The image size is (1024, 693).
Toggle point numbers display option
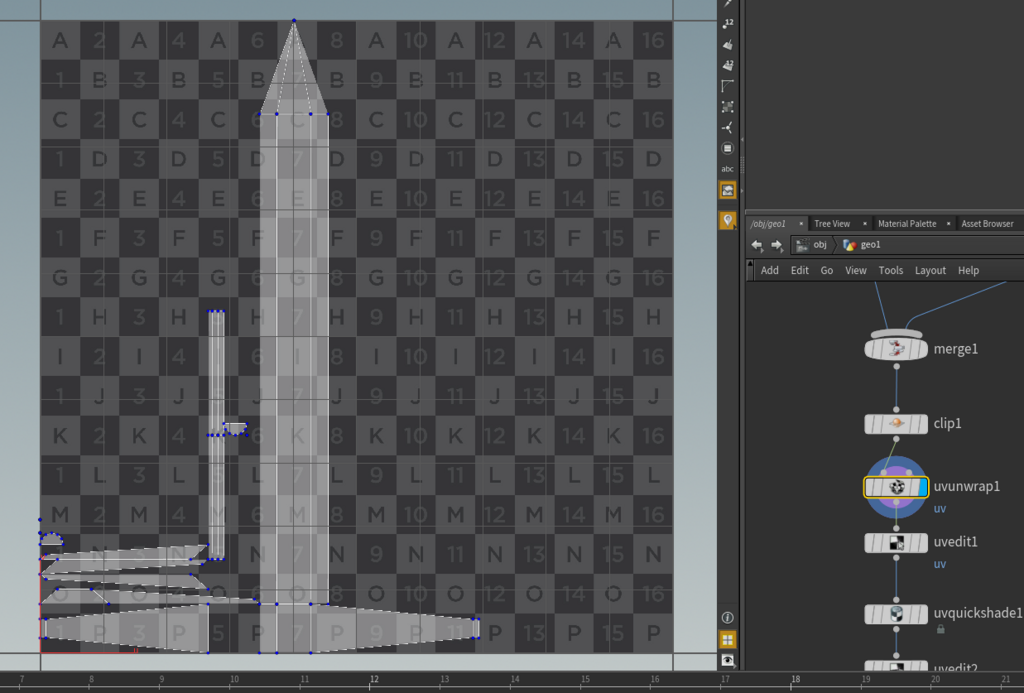(x=728, y=24)
